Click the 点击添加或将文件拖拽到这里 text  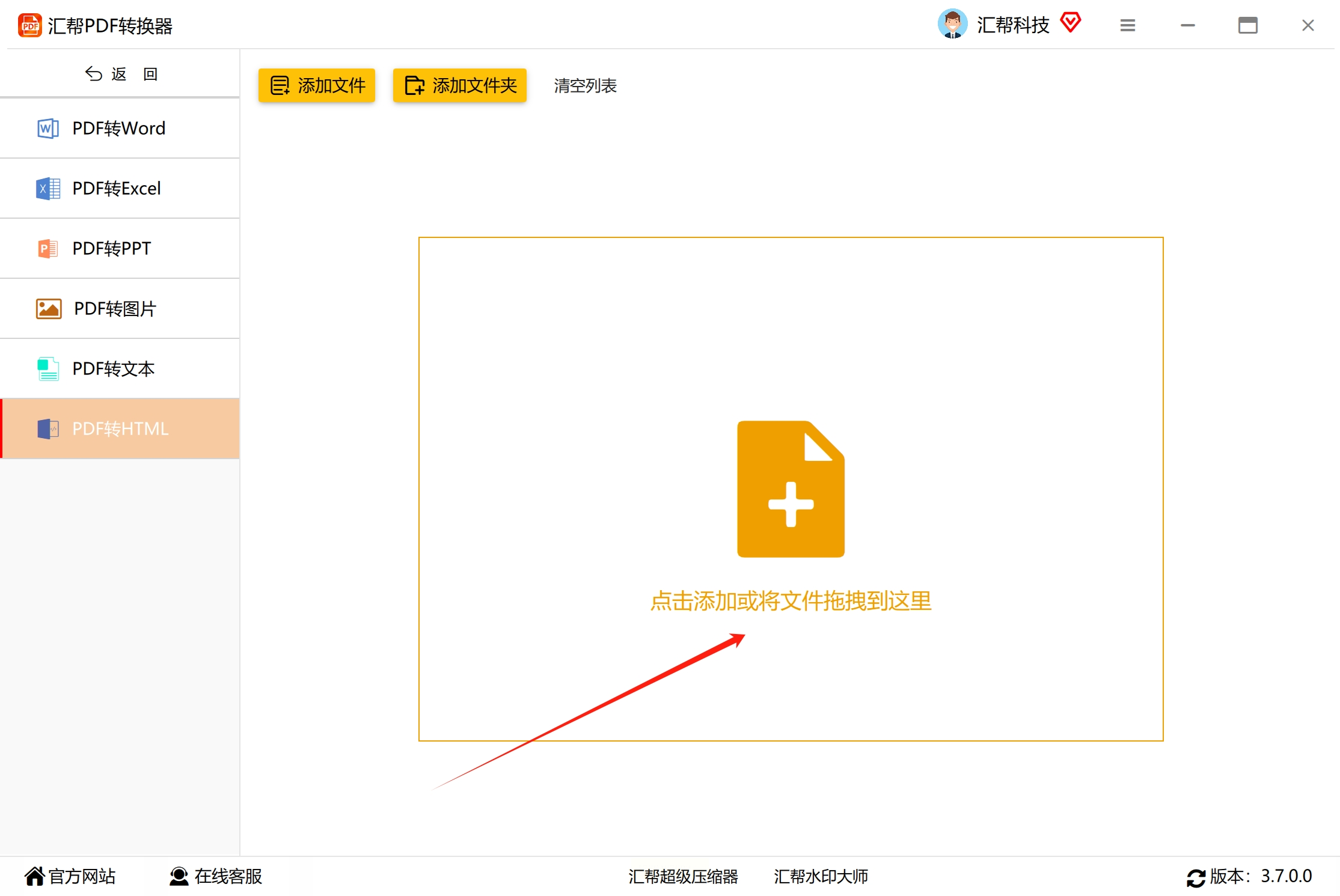point(791,602)
